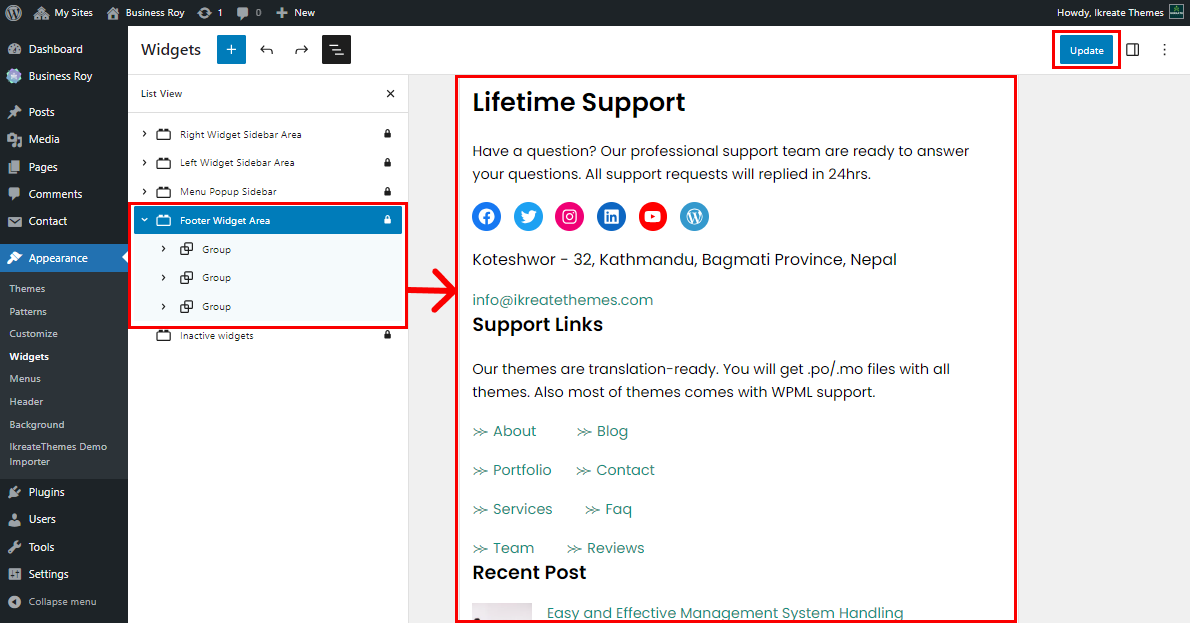This screenshot has height=623, width=1190.
Task: Open the Plugins menu
Action: tap(46, 492)
